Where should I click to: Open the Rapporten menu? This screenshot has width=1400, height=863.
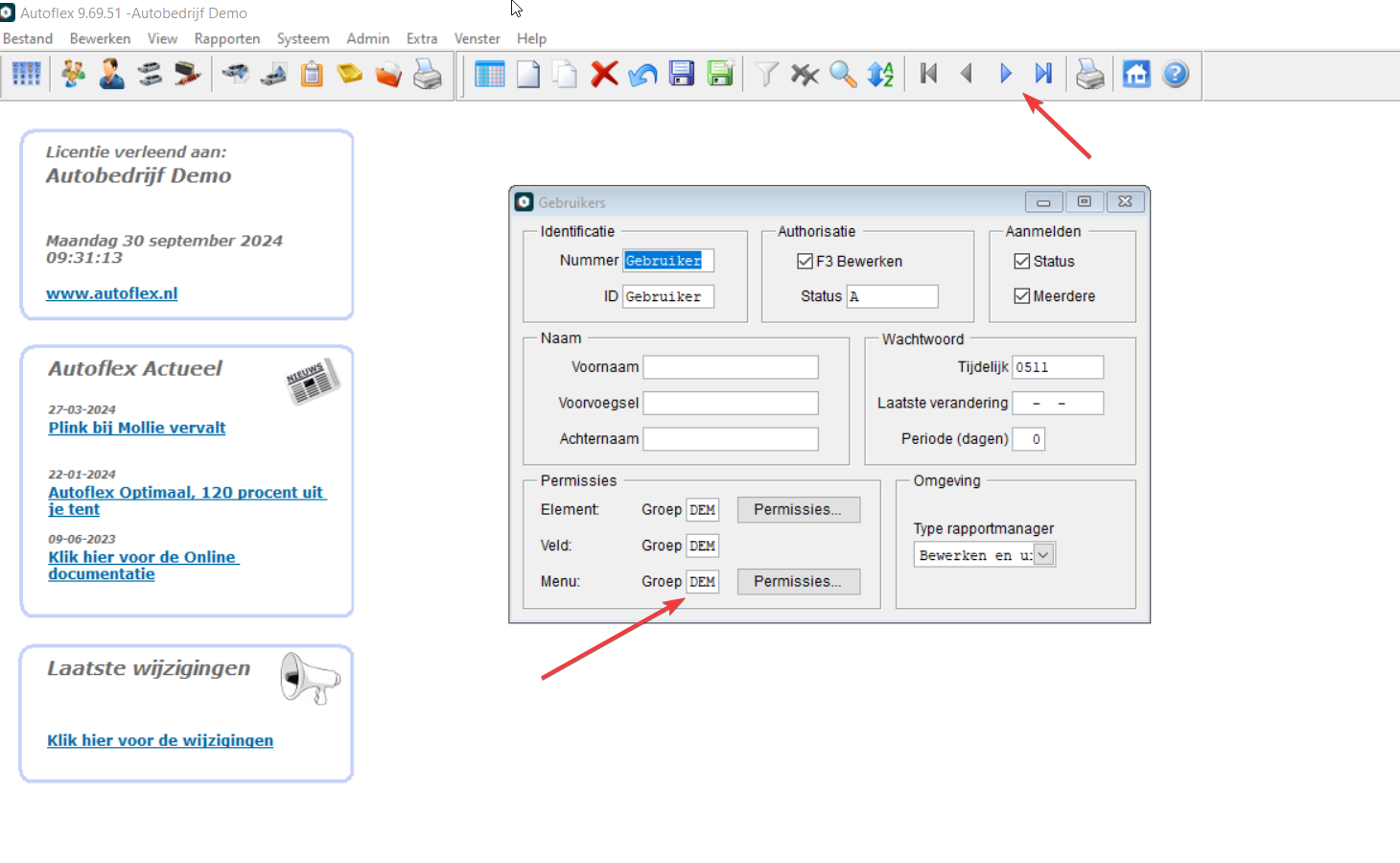pos(227,38)
